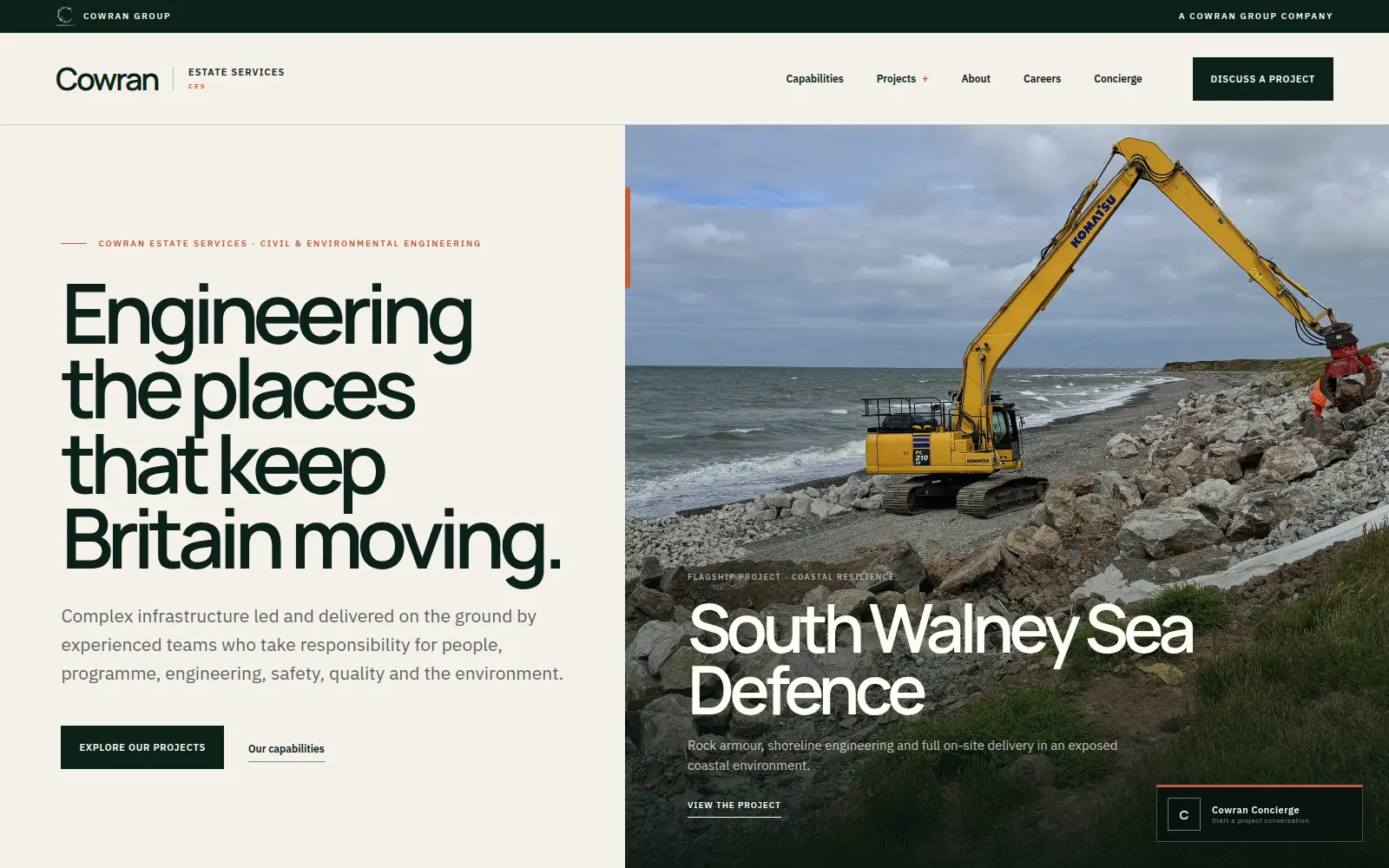Image resolution: width=1389 pixels, height=868 pixels.
Task: Click the Explore Our Projects button
Action: pyautogui.click(x=142, y=747)
